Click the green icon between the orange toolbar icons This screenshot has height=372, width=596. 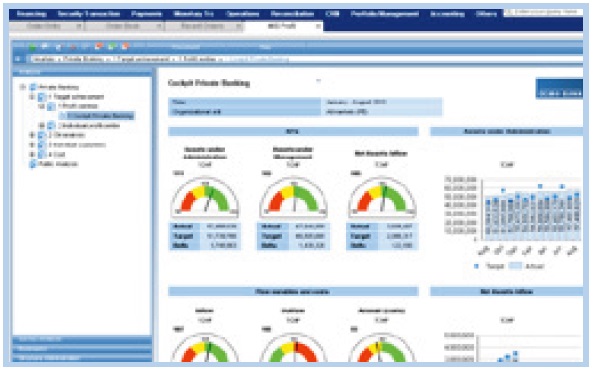click(x=112, y=47)
